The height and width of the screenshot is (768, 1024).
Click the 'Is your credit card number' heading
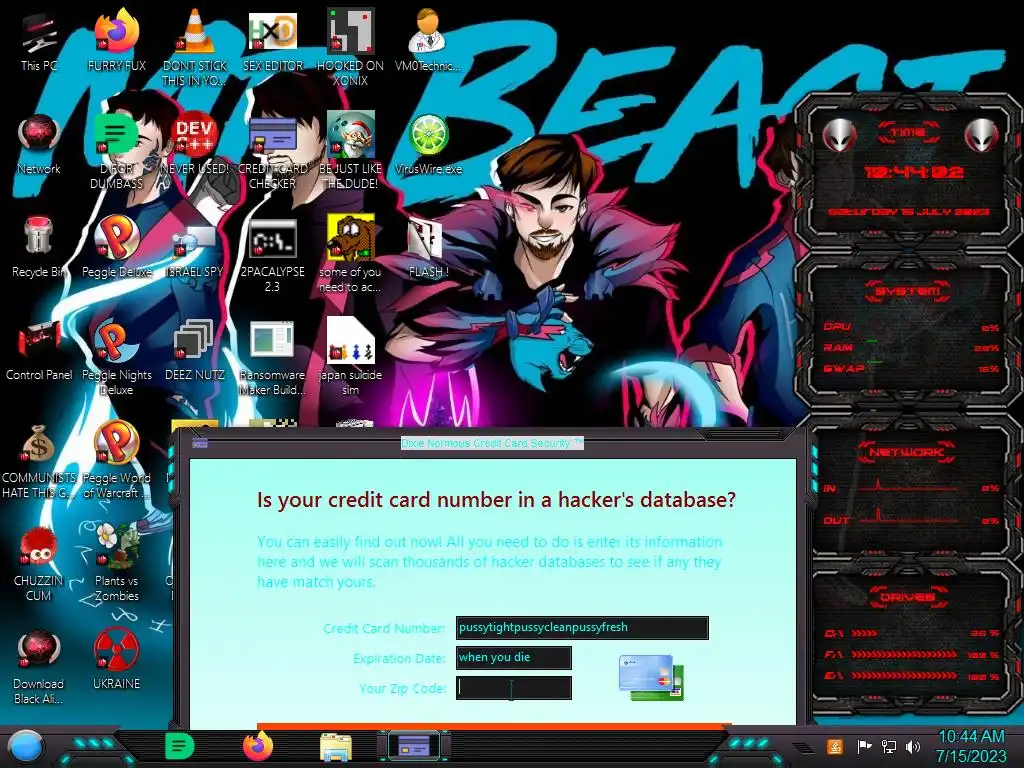point(496,500)
